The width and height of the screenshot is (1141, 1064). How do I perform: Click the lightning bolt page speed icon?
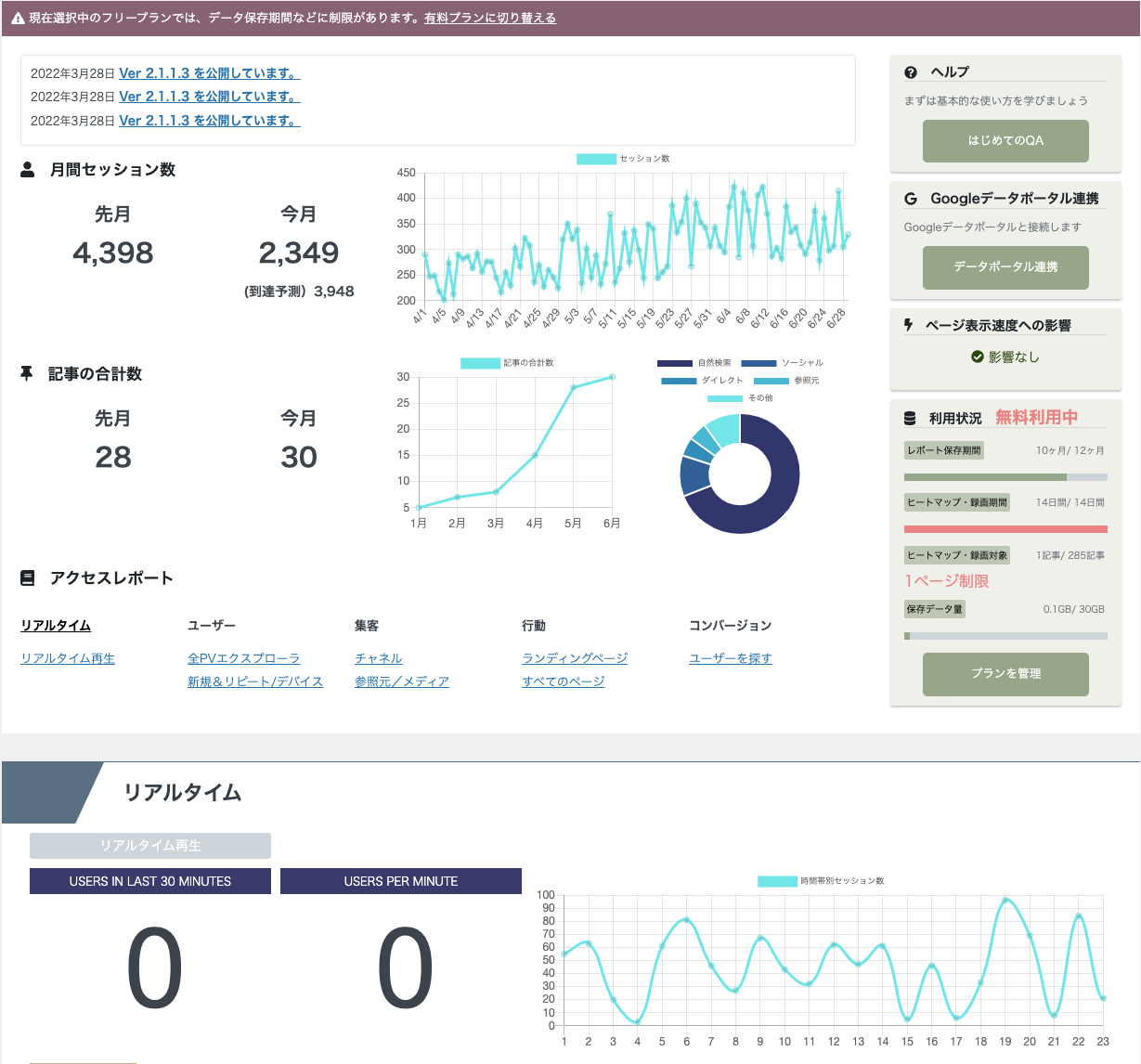click(909, 325)
